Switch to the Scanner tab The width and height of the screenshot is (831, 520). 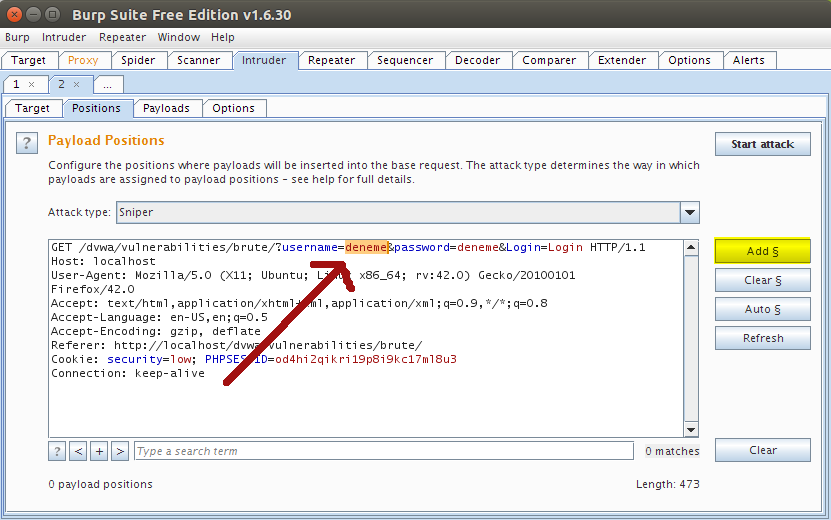(199, 60)
